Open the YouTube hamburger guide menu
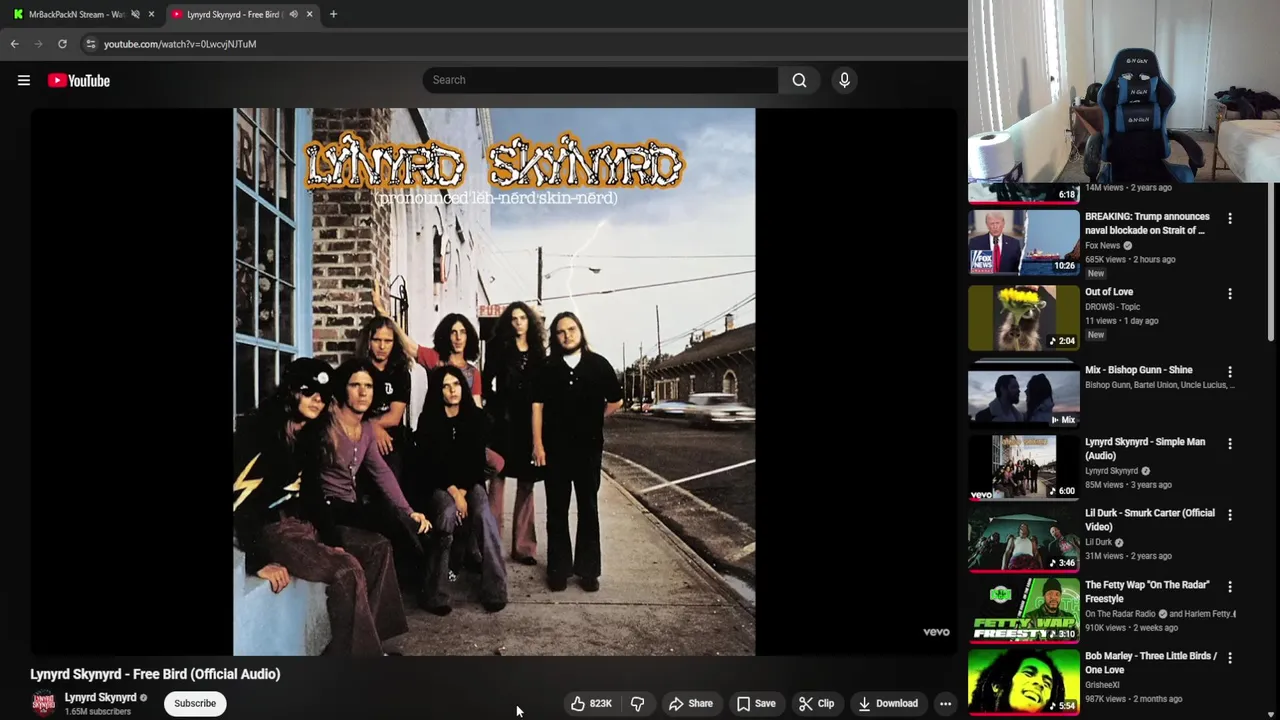Image resolution: width=1280 pixels, height=720 pixels. [24, 80]
